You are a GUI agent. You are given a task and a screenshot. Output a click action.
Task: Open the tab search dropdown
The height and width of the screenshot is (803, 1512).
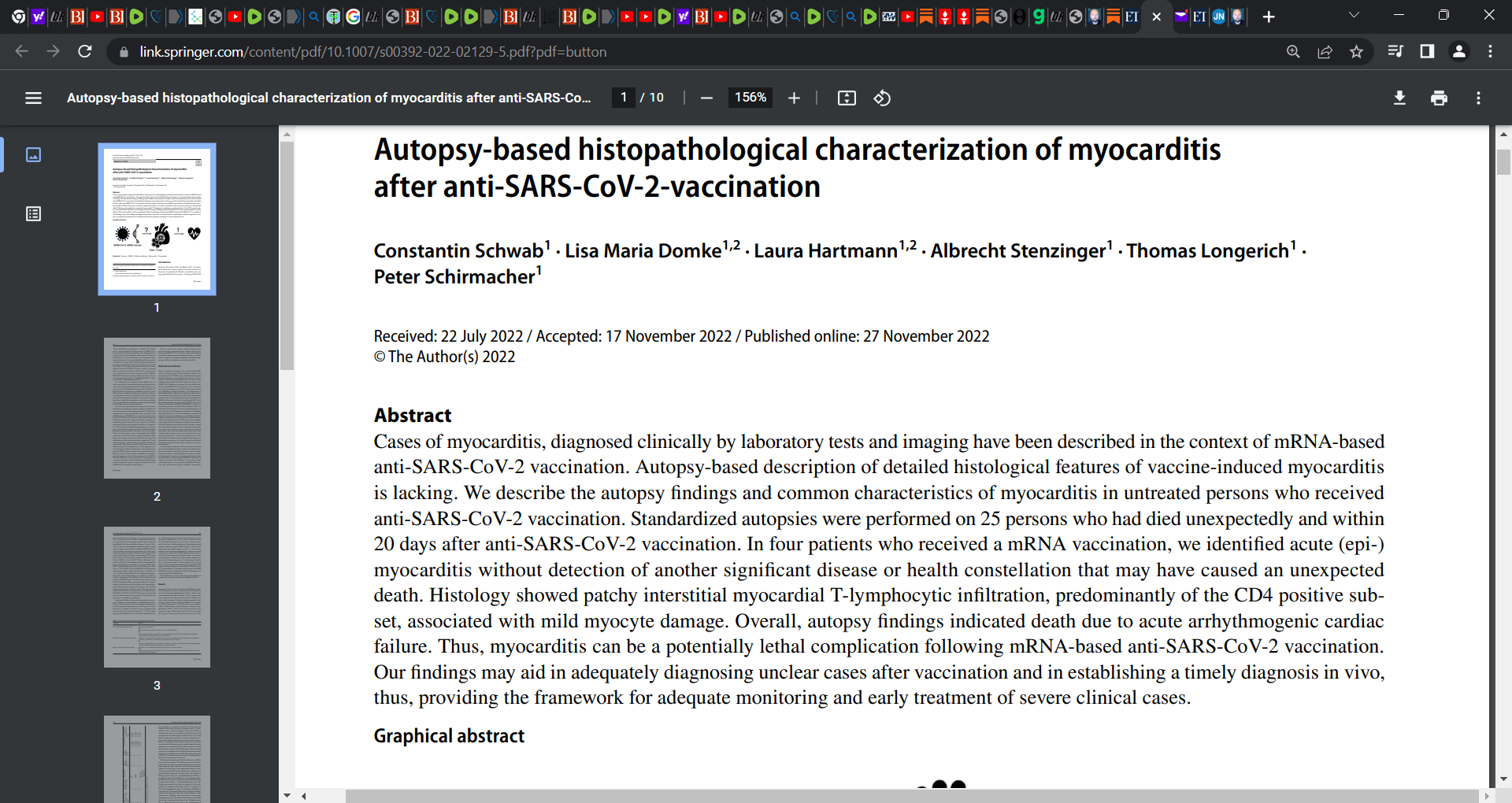tap(1354, 15)
